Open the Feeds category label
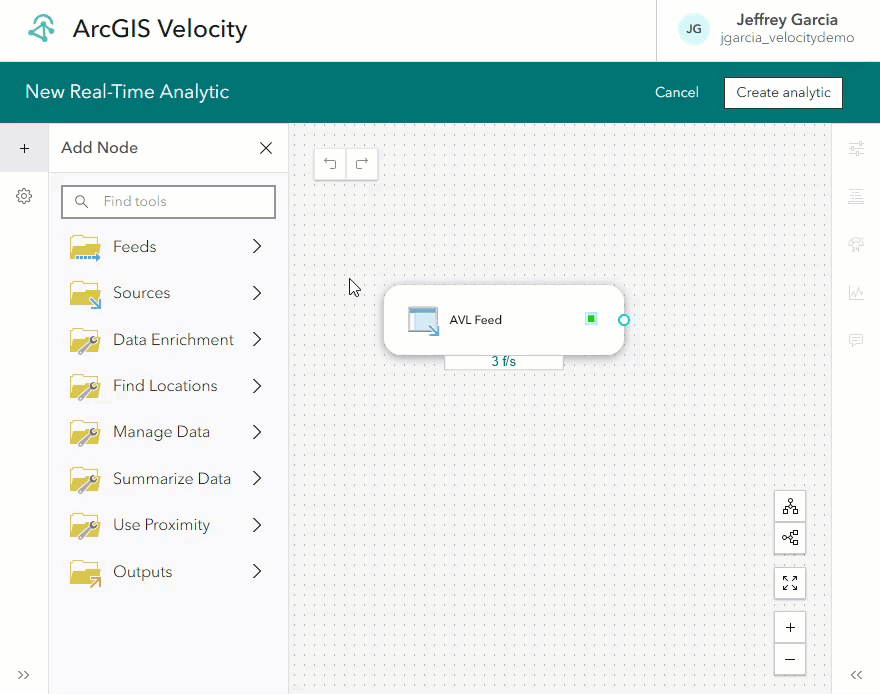The image size is (880, 694). (x=135, y=247)
